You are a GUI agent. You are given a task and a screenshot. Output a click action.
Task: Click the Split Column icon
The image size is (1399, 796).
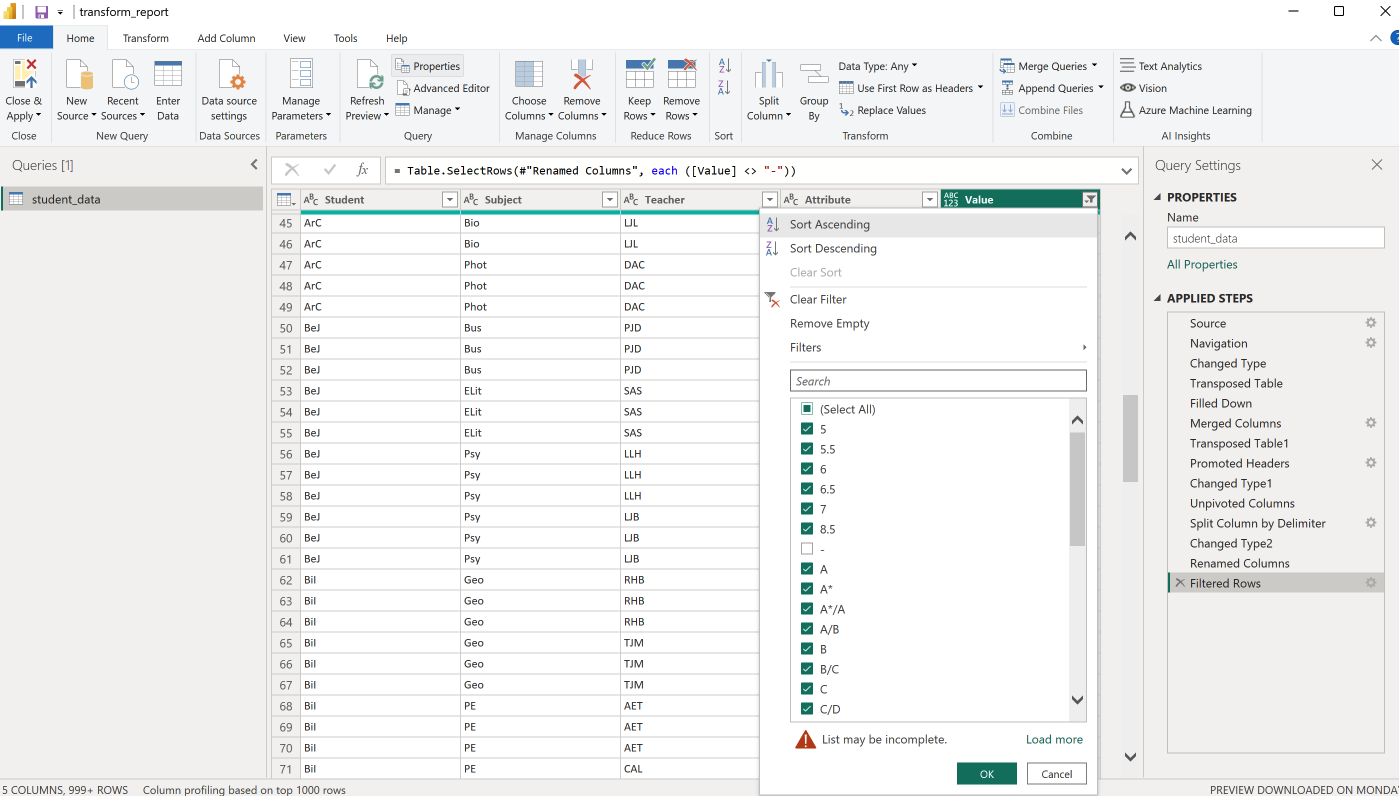point(769,75)
